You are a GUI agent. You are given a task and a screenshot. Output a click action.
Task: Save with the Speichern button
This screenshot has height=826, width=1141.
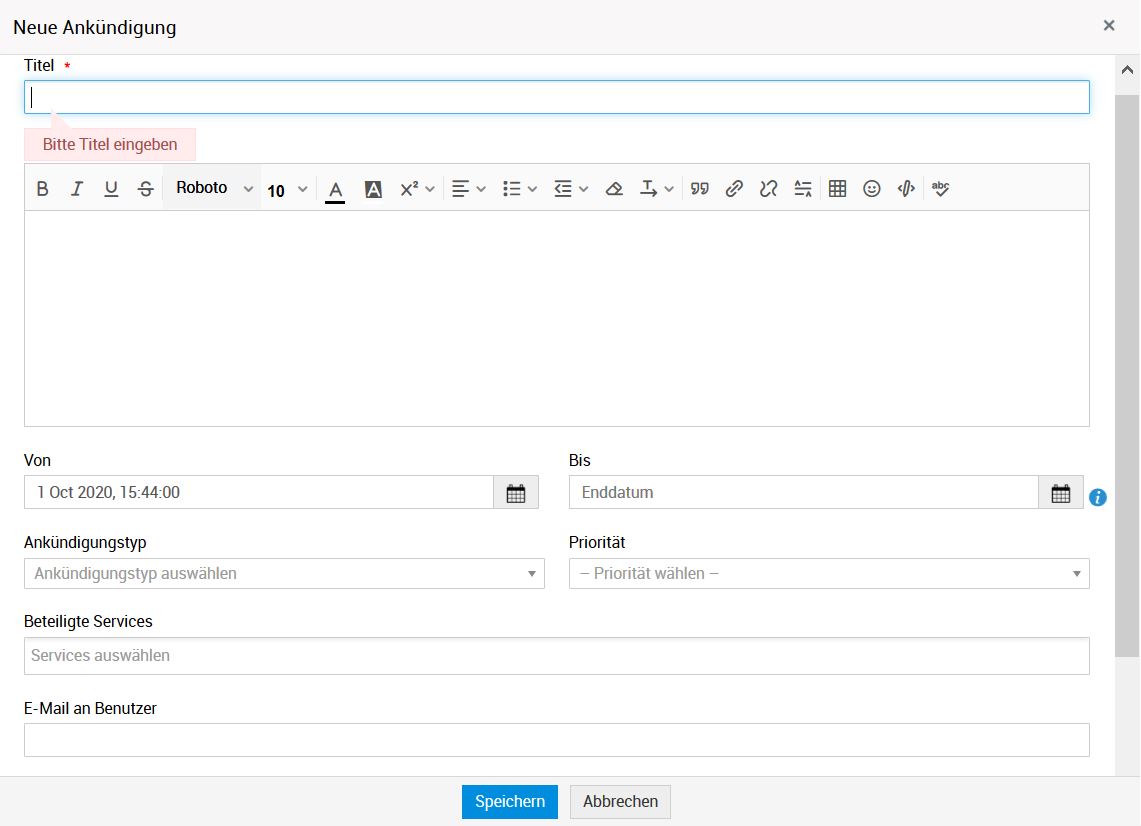[510, 801]
